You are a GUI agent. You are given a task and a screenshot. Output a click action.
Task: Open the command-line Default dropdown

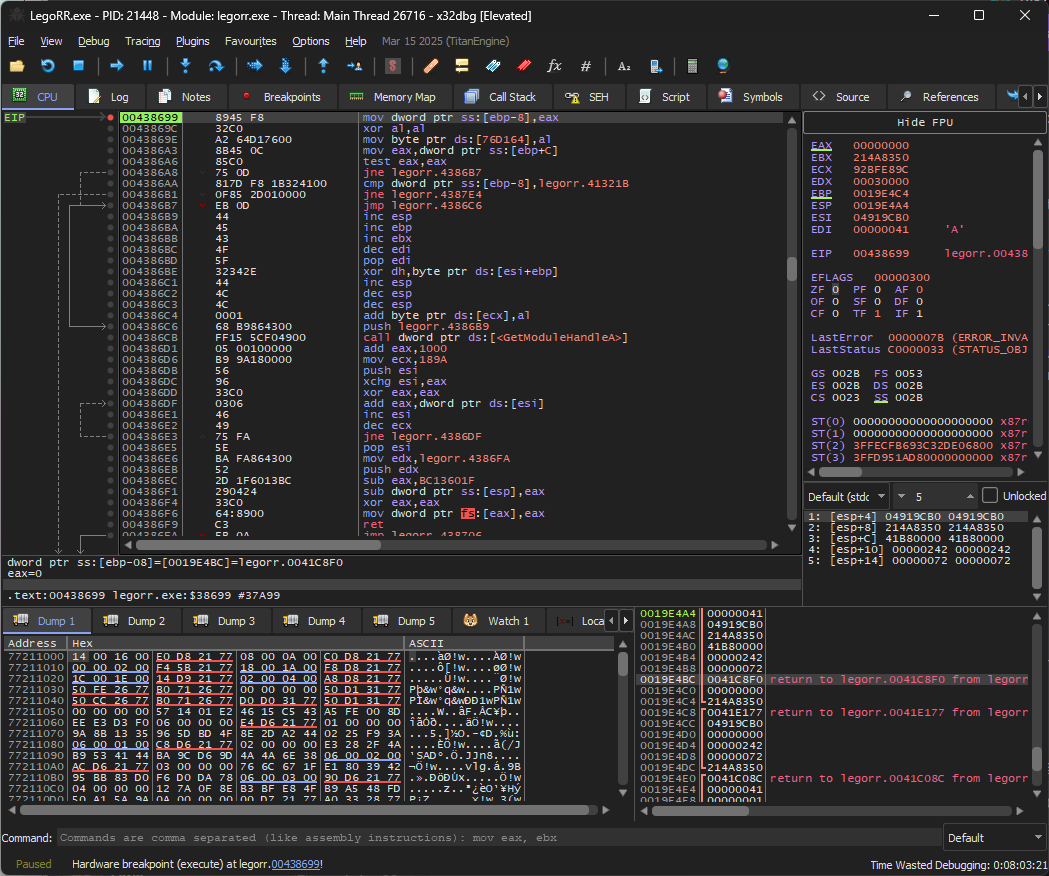pyautogui.click(x=994, y=838)
